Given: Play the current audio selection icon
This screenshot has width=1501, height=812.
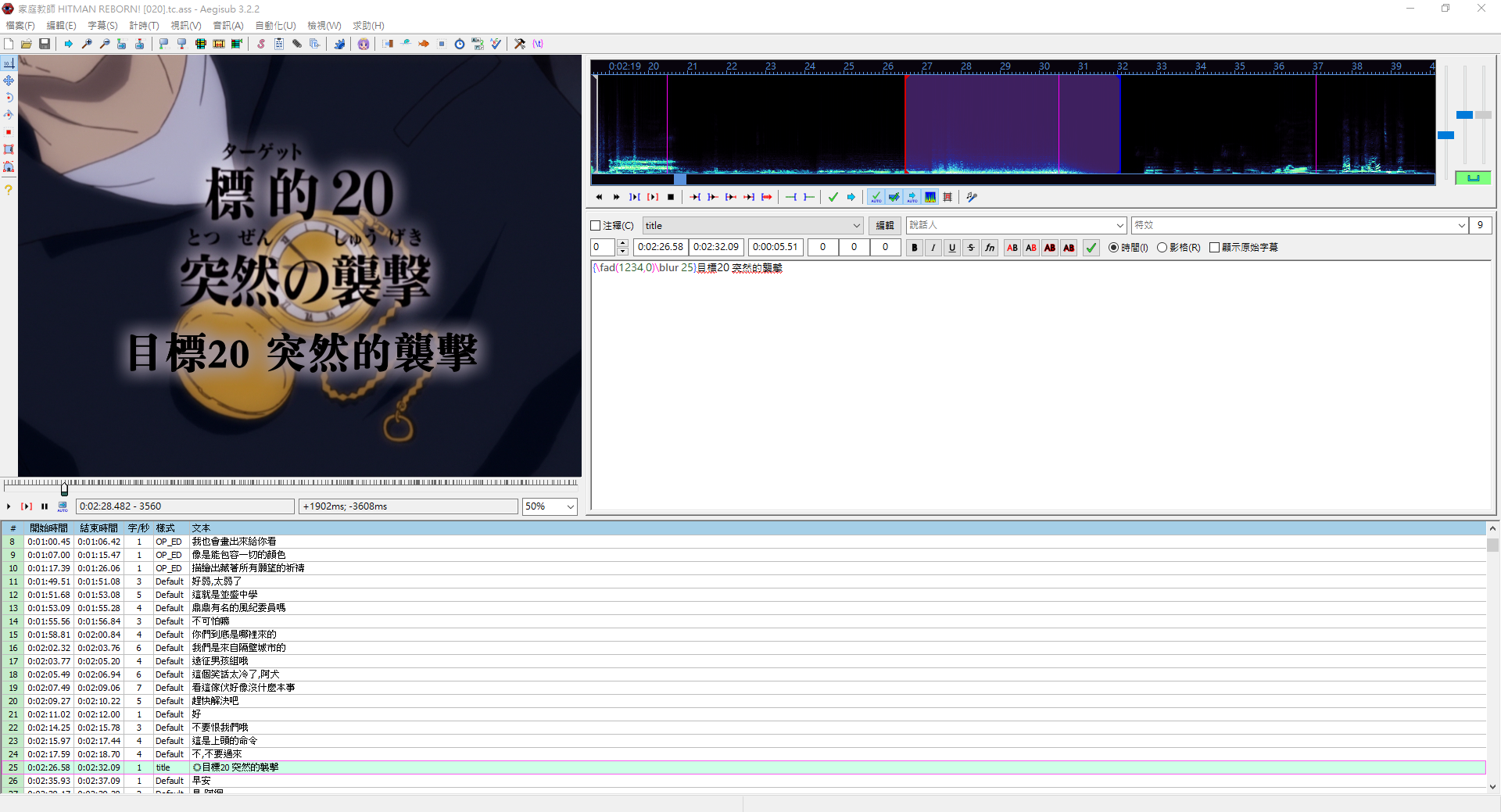Looking at the screenshot, I should [x=635, y=197].
